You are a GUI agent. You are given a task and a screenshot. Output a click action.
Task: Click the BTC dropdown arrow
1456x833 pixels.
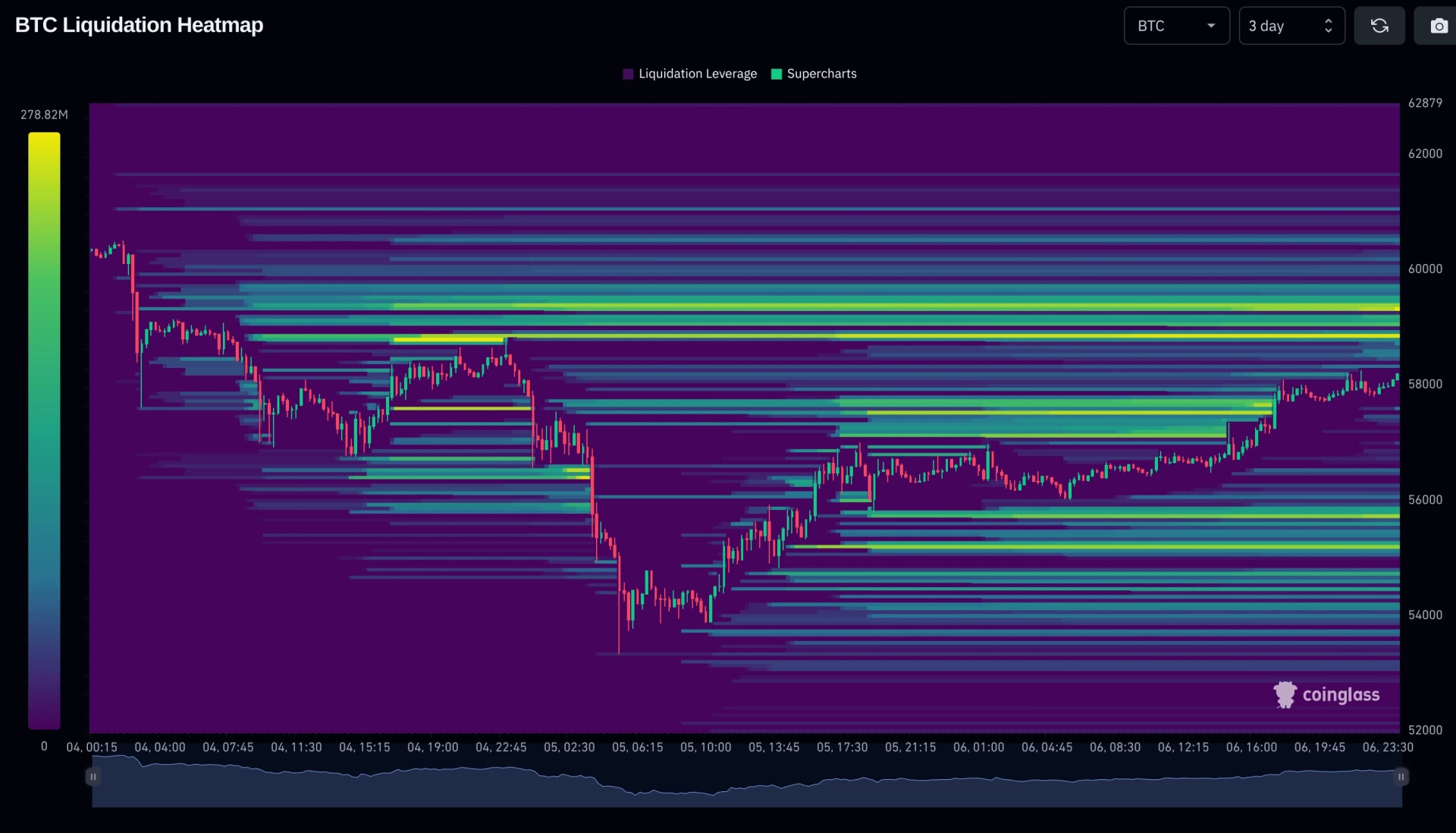click(x=1211, y=26)
